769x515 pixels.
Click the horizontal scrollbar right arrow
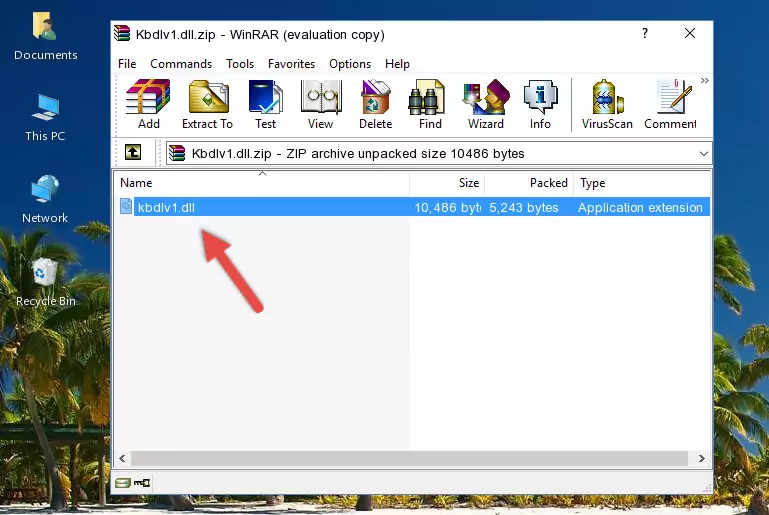[x=701, y=458]
